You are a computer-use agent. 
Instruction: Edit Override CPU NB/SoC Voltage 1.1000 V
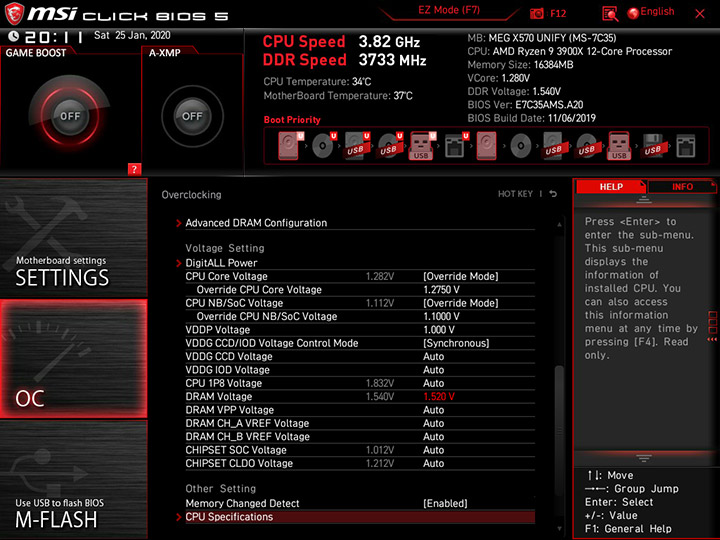(441, 316)
